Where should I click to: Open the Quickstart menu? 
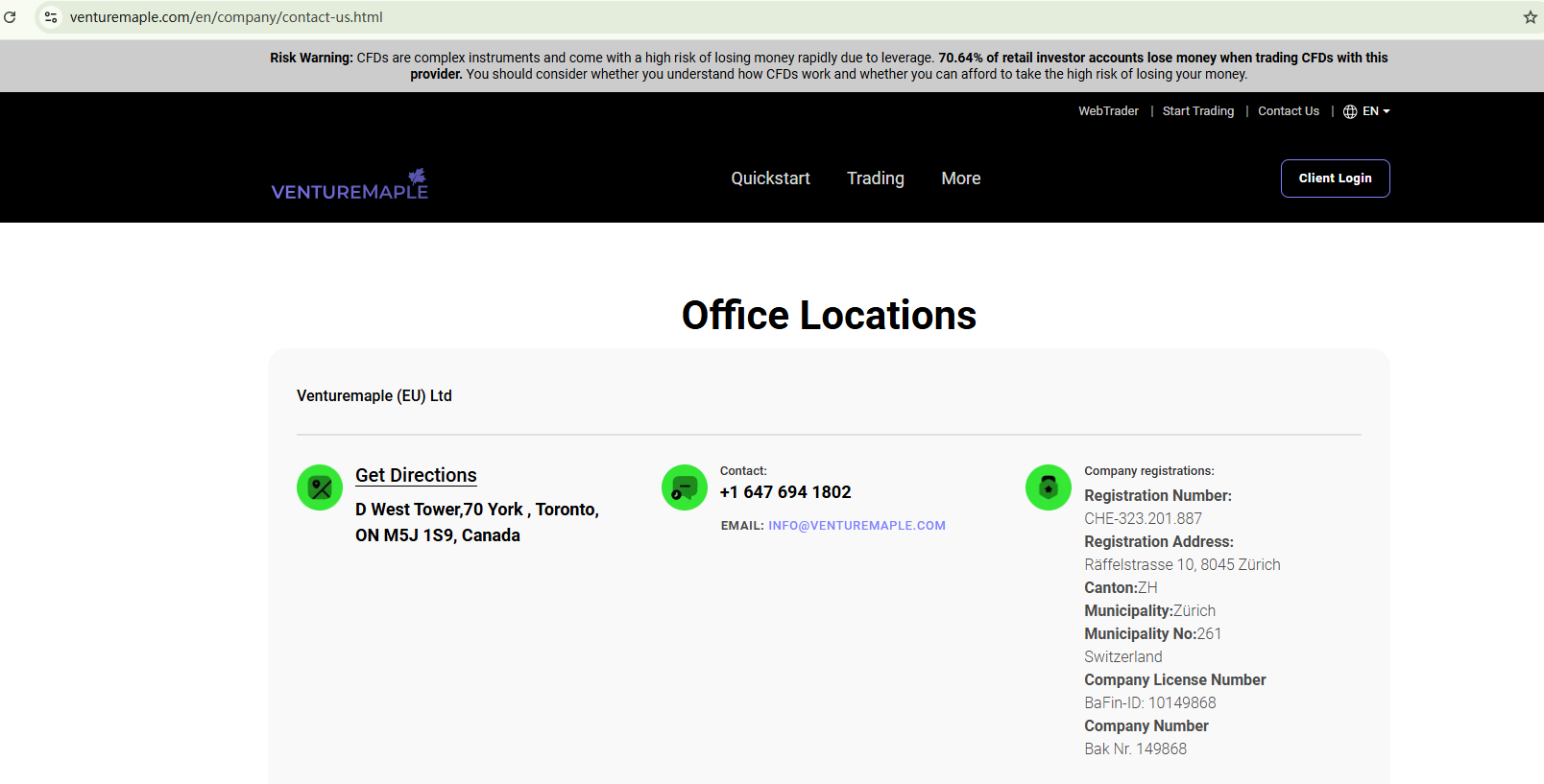[x=770, y=178]
